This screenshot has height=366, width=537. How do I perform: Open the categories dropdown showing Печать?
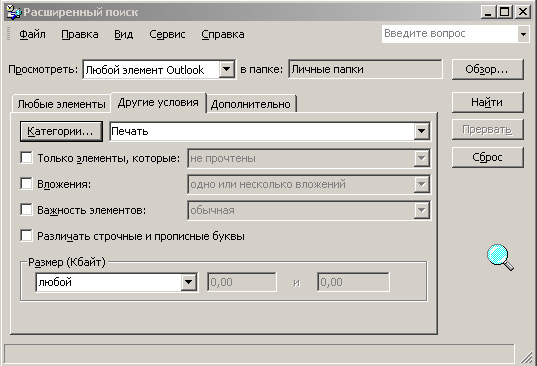(x=421, y=131)
